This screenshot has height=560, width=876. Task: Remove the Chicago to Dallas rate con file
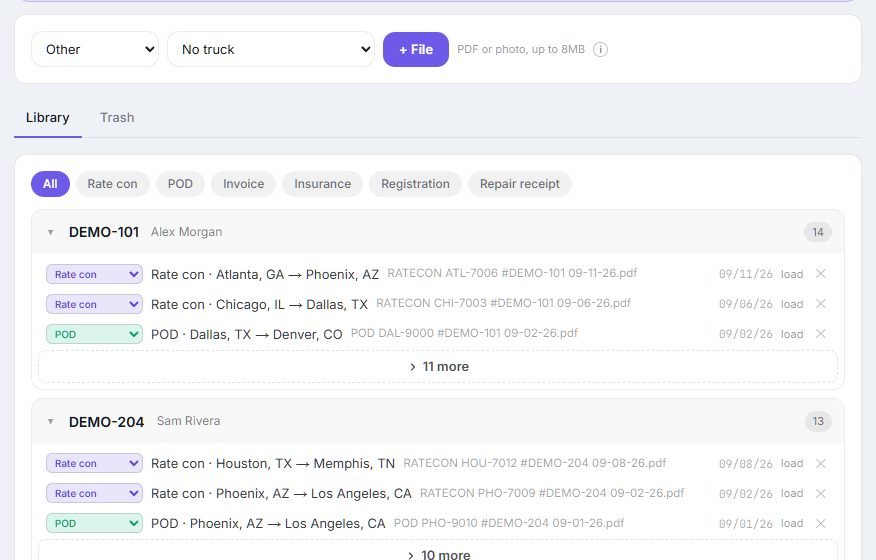(x=820, y=304)
